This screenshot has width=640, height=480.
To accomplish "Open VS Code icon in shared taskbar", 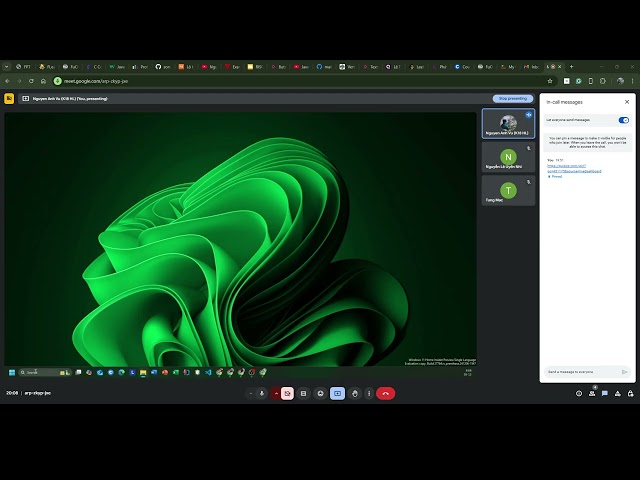I will (x=208, y=372).
